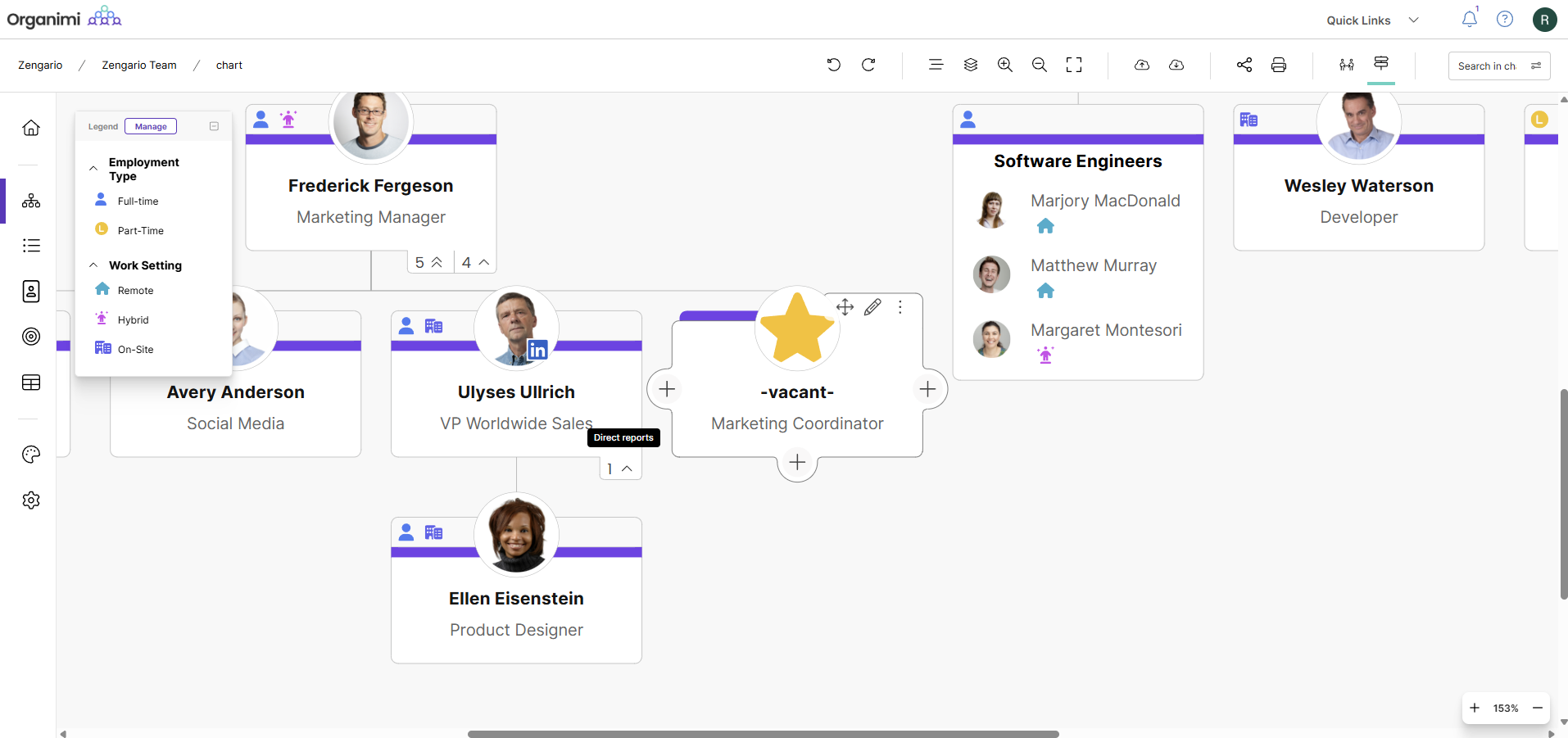Viewport: 1568px width, 738px height.
Task: Collapse Ulyses Ullrich's 1 direct report
Action: point(620,469)
